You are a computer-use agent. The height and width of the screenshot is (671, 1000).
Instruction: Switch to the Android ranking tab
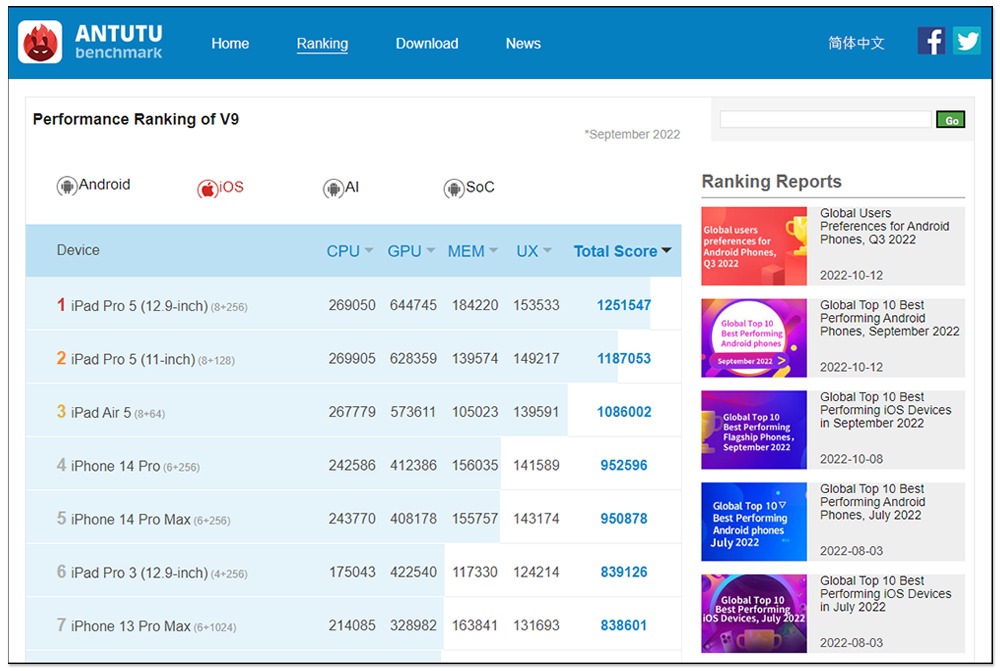(94, 186)
